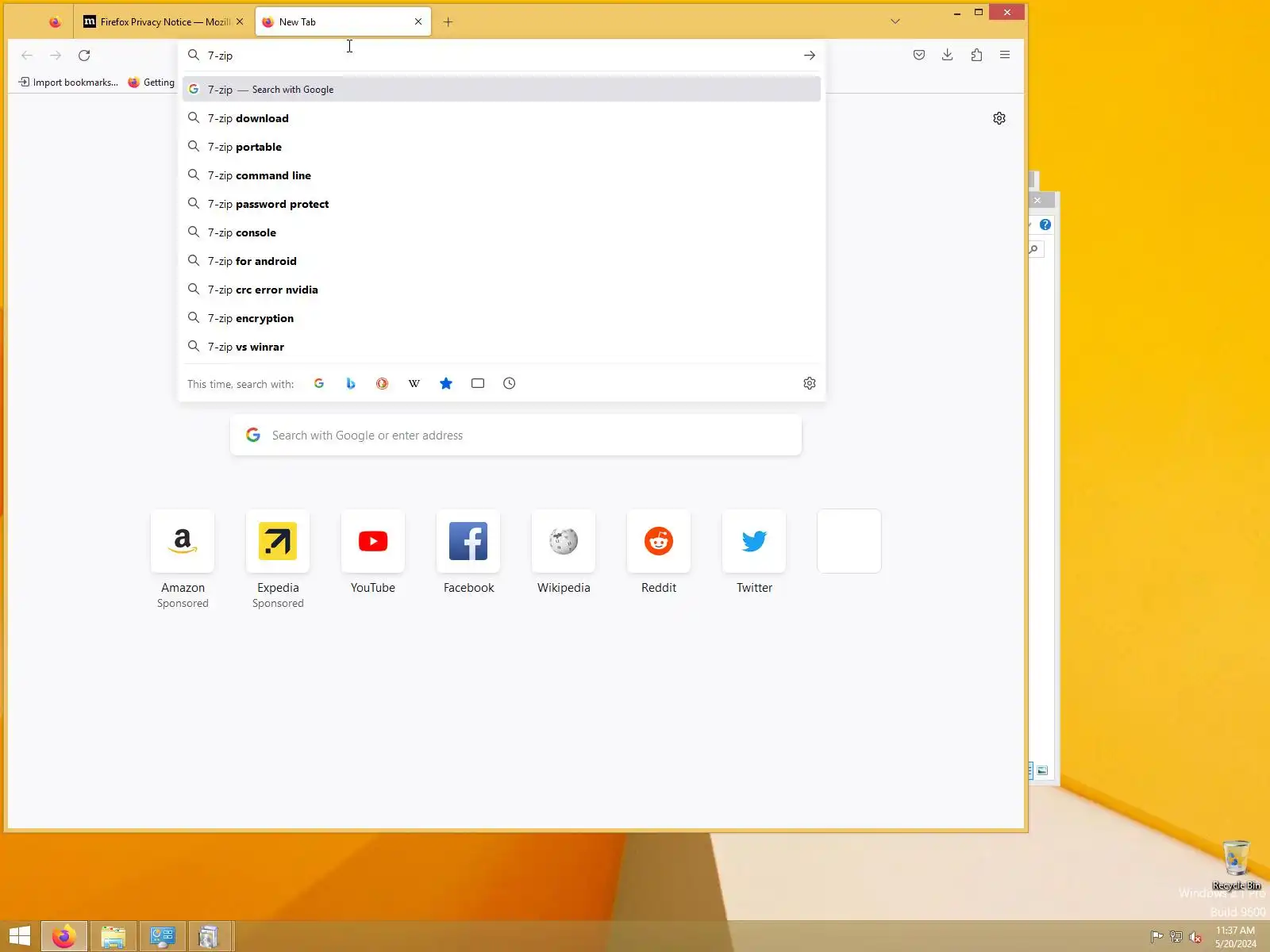The height and width of the screenshot is (952, 1270).
Task: Select the 7-zip command line suggestion
Action: (502, 175)
